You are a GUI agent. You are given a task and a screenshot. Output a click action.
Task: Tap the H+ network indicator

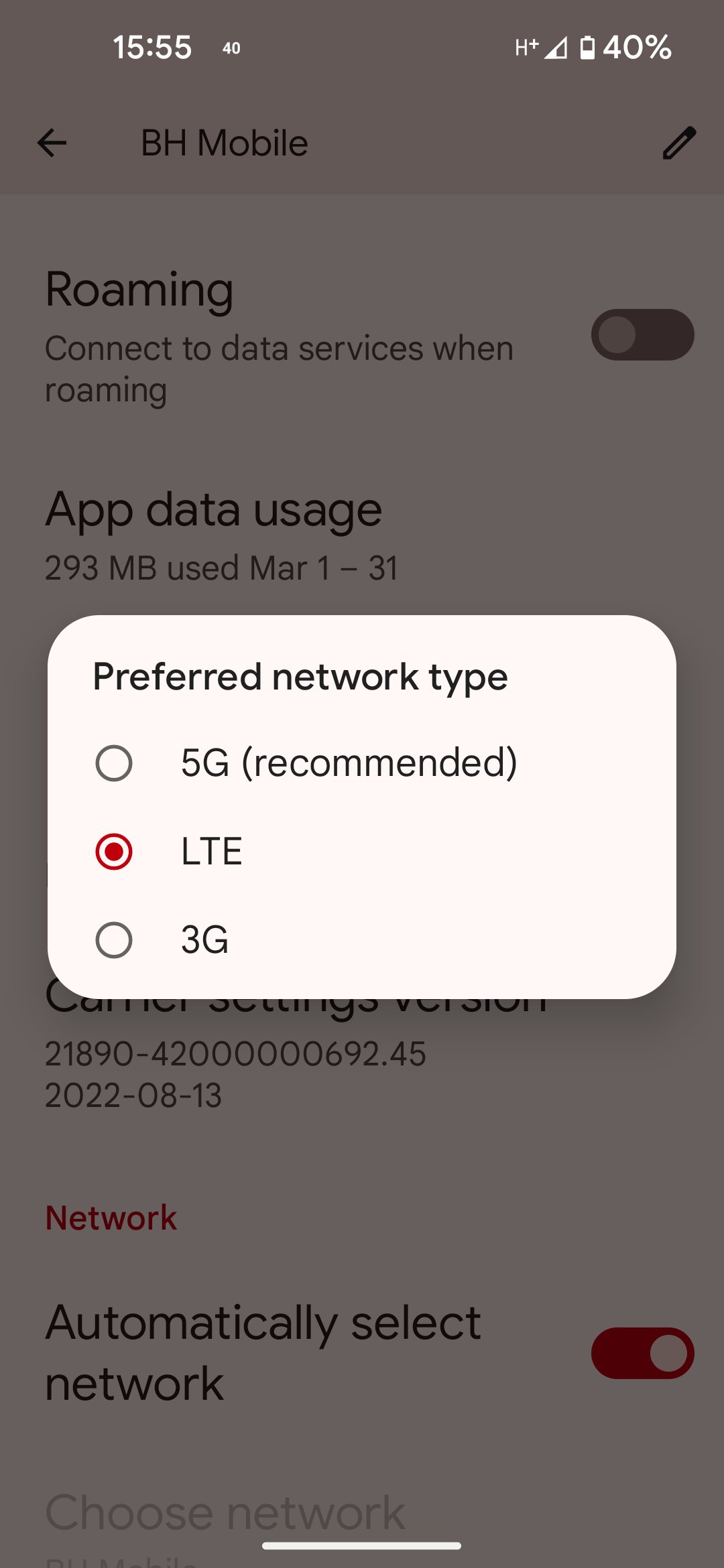click(527, 47)
